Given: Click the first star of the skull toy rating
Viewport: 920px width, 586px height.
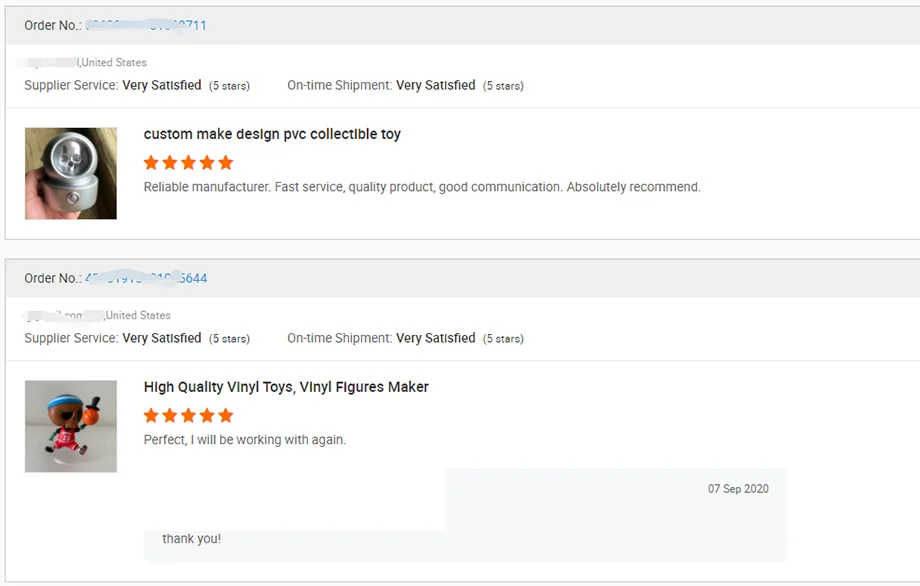Looking at the screenshot, I should point(151,162).
